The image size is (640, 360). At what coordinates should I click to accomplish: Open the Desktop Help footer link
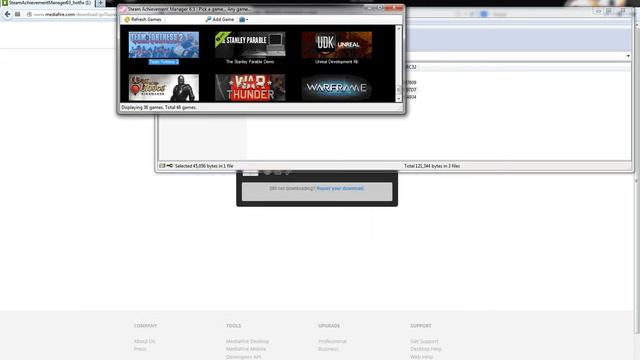point(426,349)
